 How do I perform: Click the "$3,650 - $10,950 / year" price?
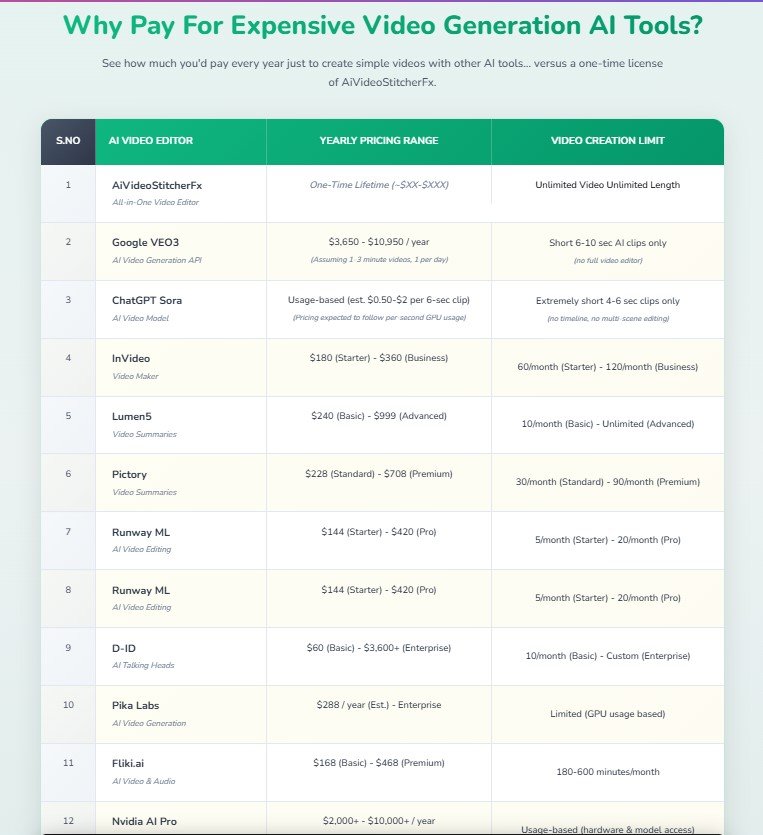click(378, 242)
